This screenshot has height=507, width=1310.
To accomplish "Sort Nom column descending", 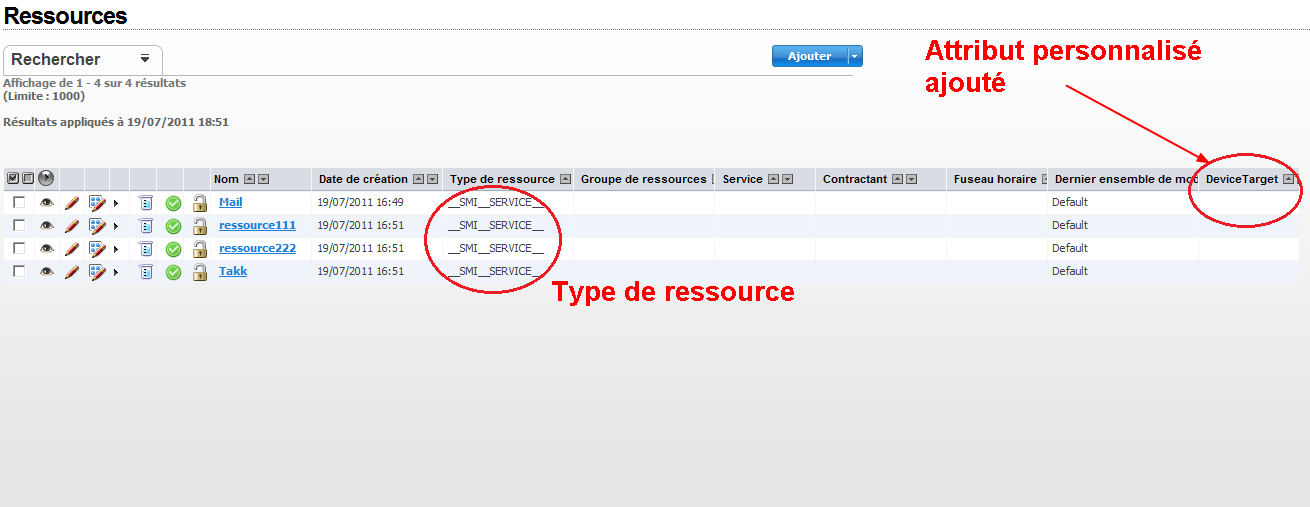I will pos(263,180).
